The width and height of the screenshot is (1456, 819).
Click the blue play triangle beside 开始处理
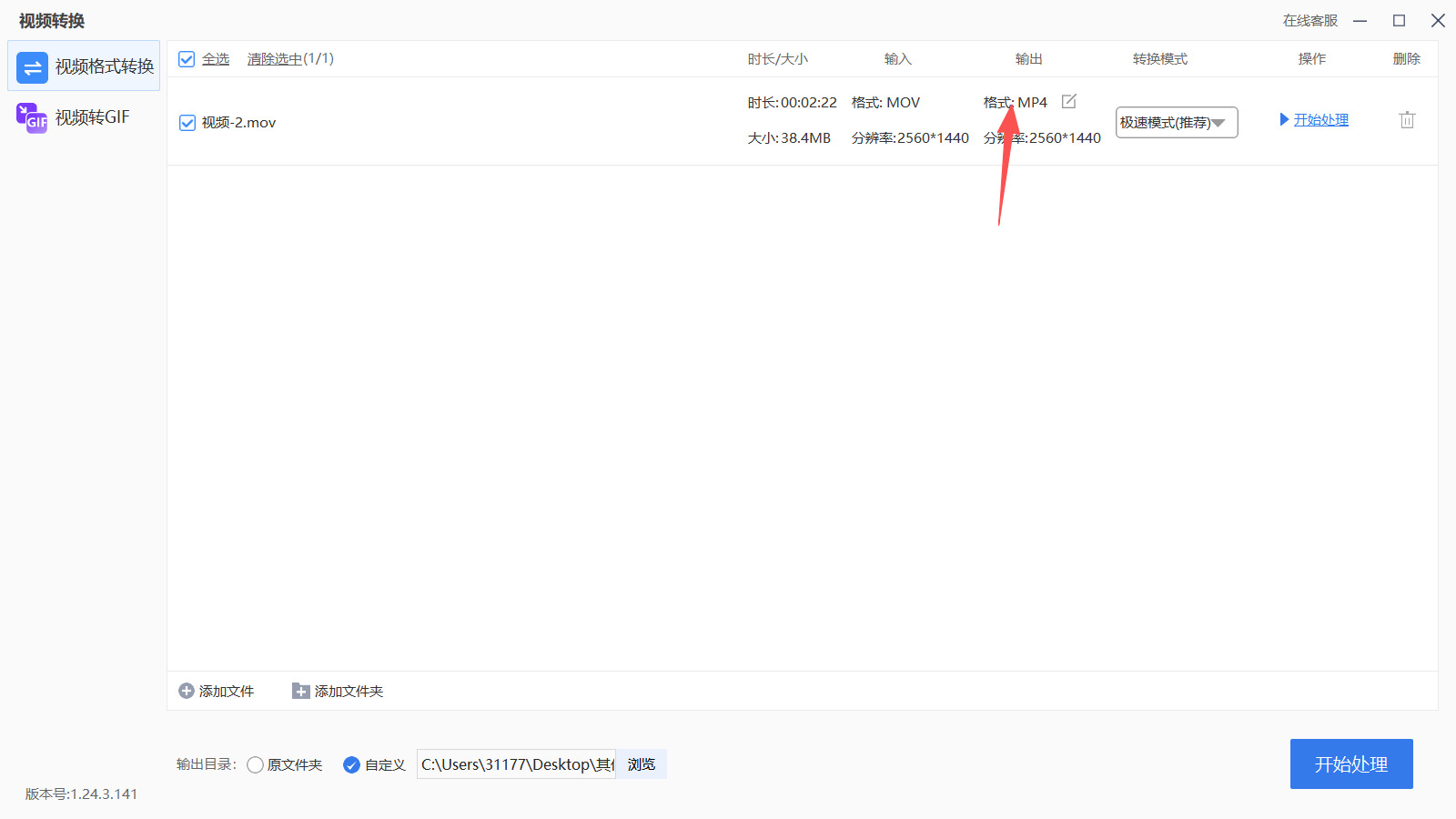coord(1284,119)
